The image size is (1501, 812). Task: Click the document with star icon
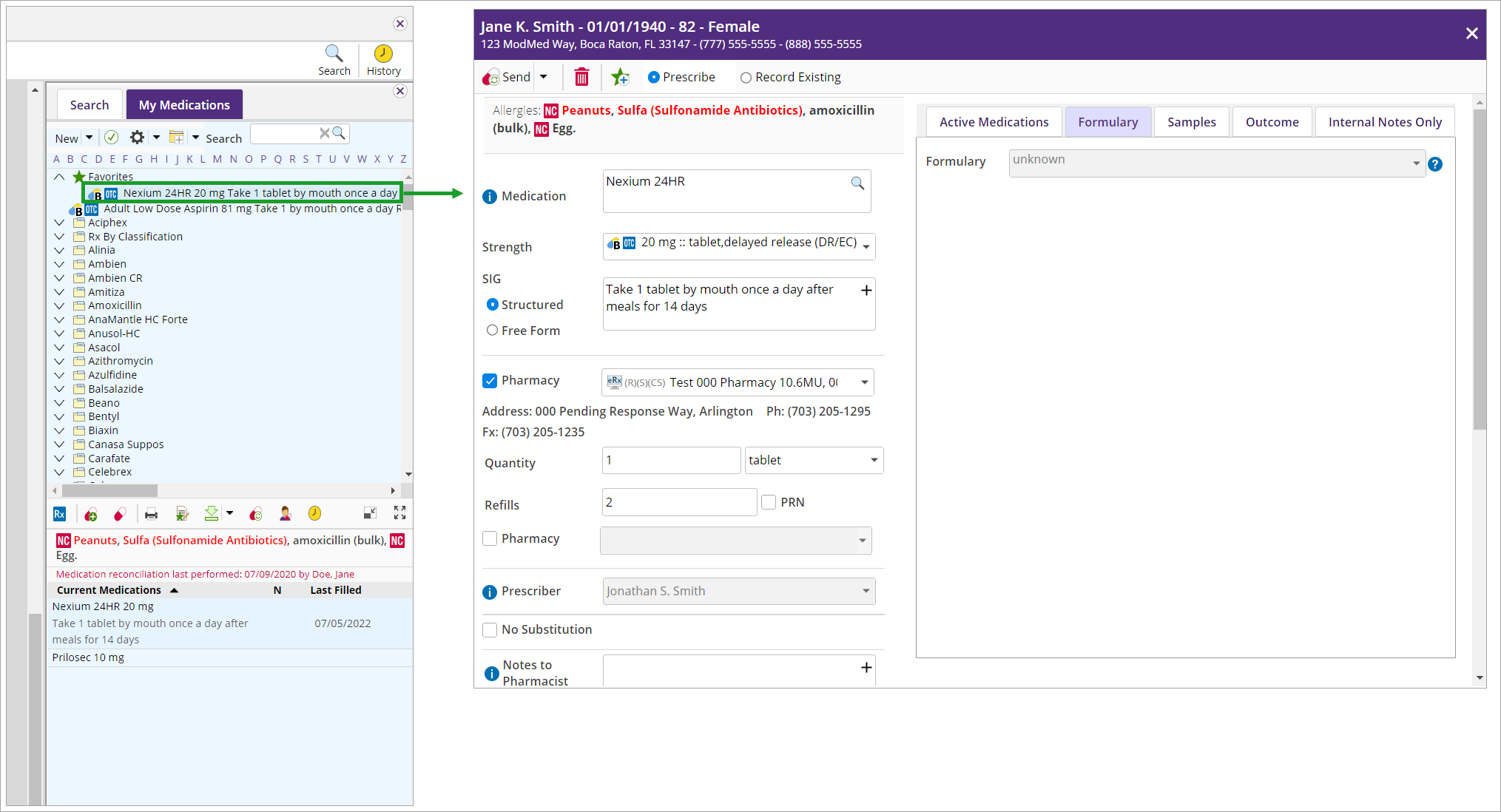pyautogui.click(x=182, y=514)
